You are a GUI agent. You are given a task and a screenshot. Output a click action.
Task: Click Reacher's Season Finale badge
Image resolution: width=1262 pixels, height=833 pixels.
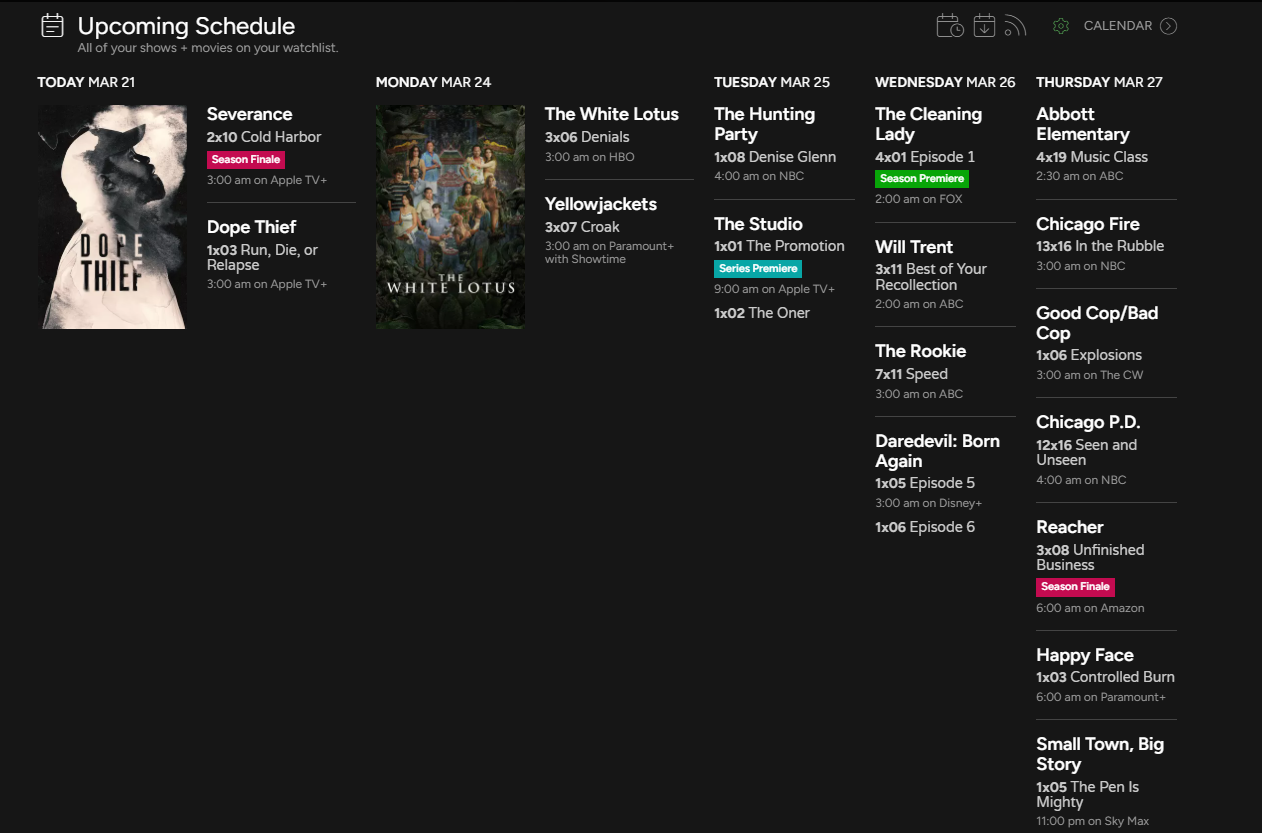click(1075, 586)
